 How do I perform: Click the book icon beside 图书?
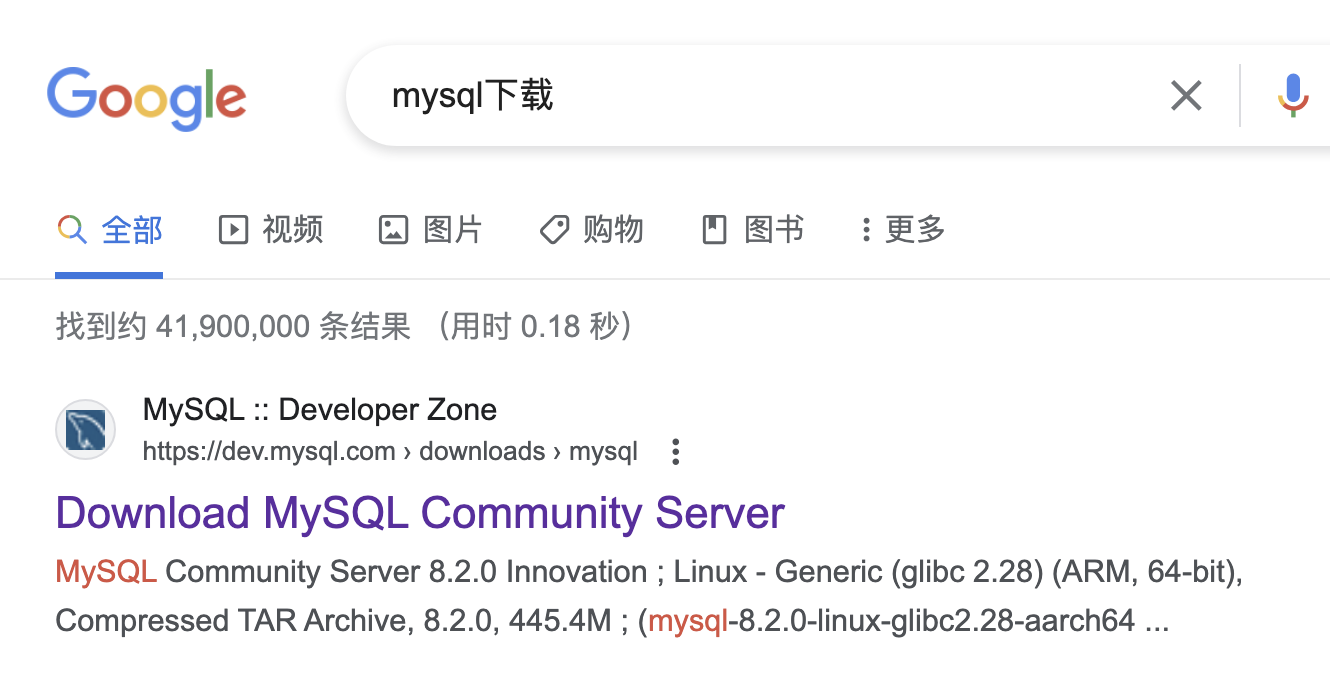tap(714, 230)
